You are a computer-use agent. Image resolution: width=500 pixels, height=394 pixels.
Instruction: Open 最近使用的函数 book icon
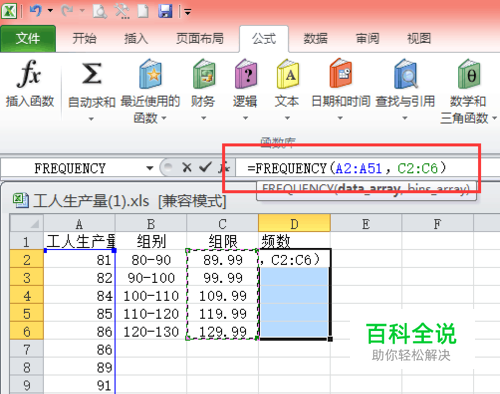click(151, 74)
